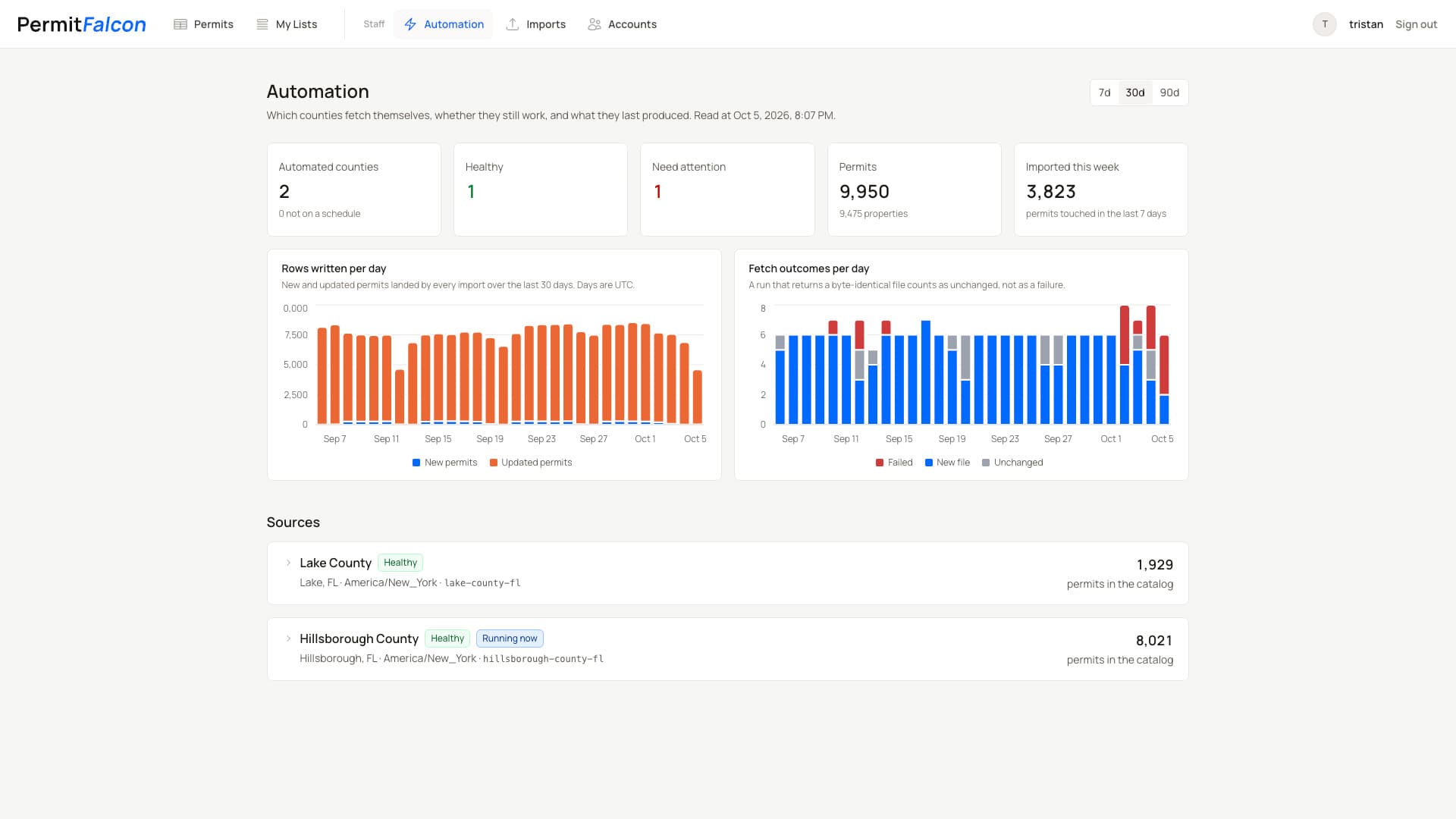Click the Accounts people icon
Image resolution: width=1456 pixels, height=819 pixels.
pyautogui.click(x=595, y=24)
